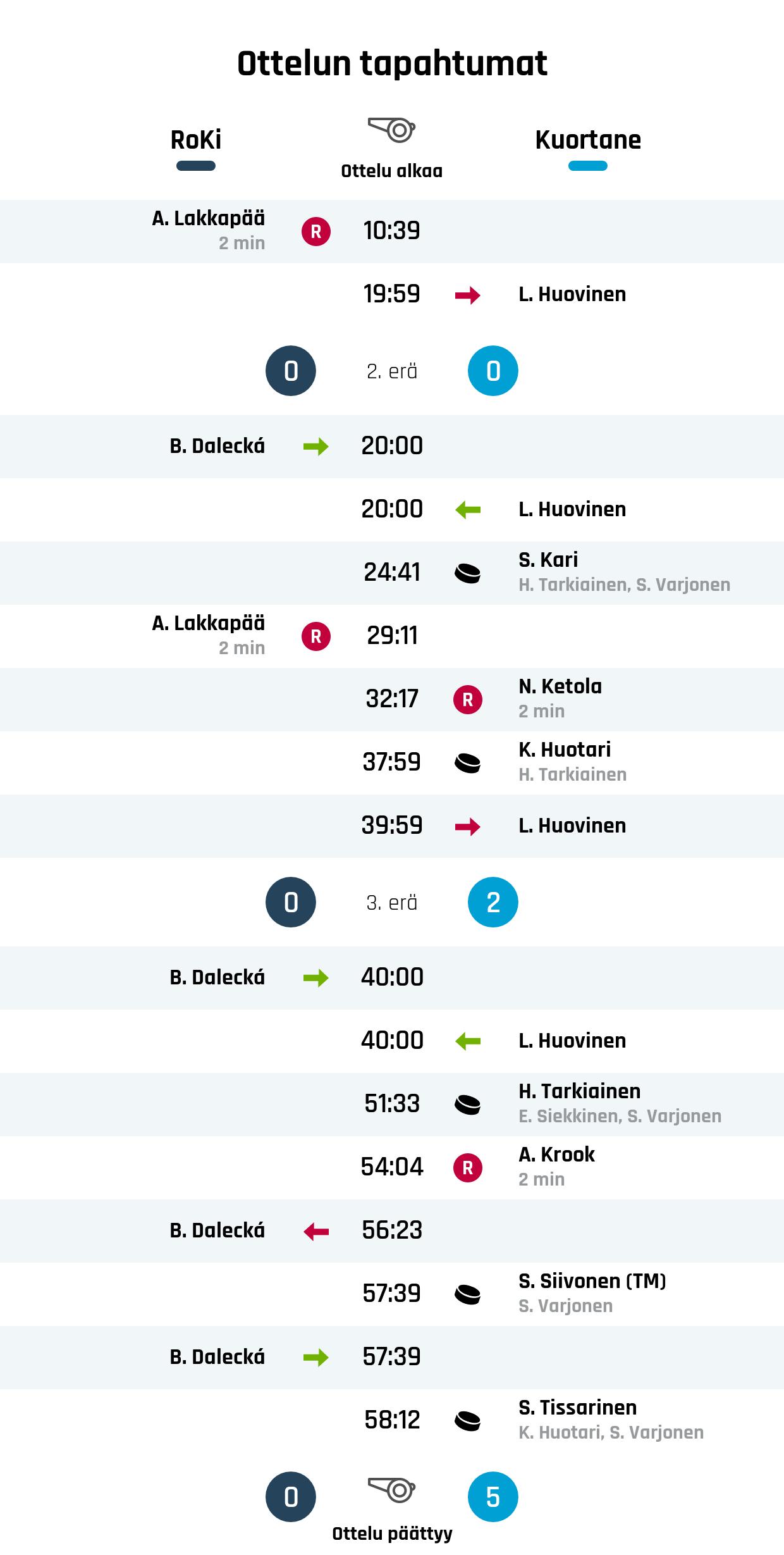
Task: Click the whistle icon above Ottelu päättyy
Action: click(x=391, y=1489)
